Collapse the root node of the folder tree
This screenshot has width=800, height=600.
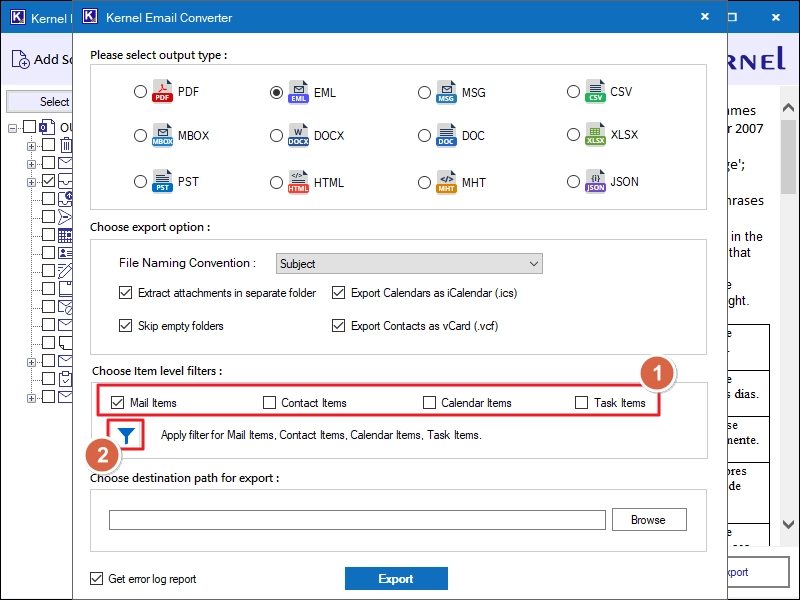tap(12, 128)
